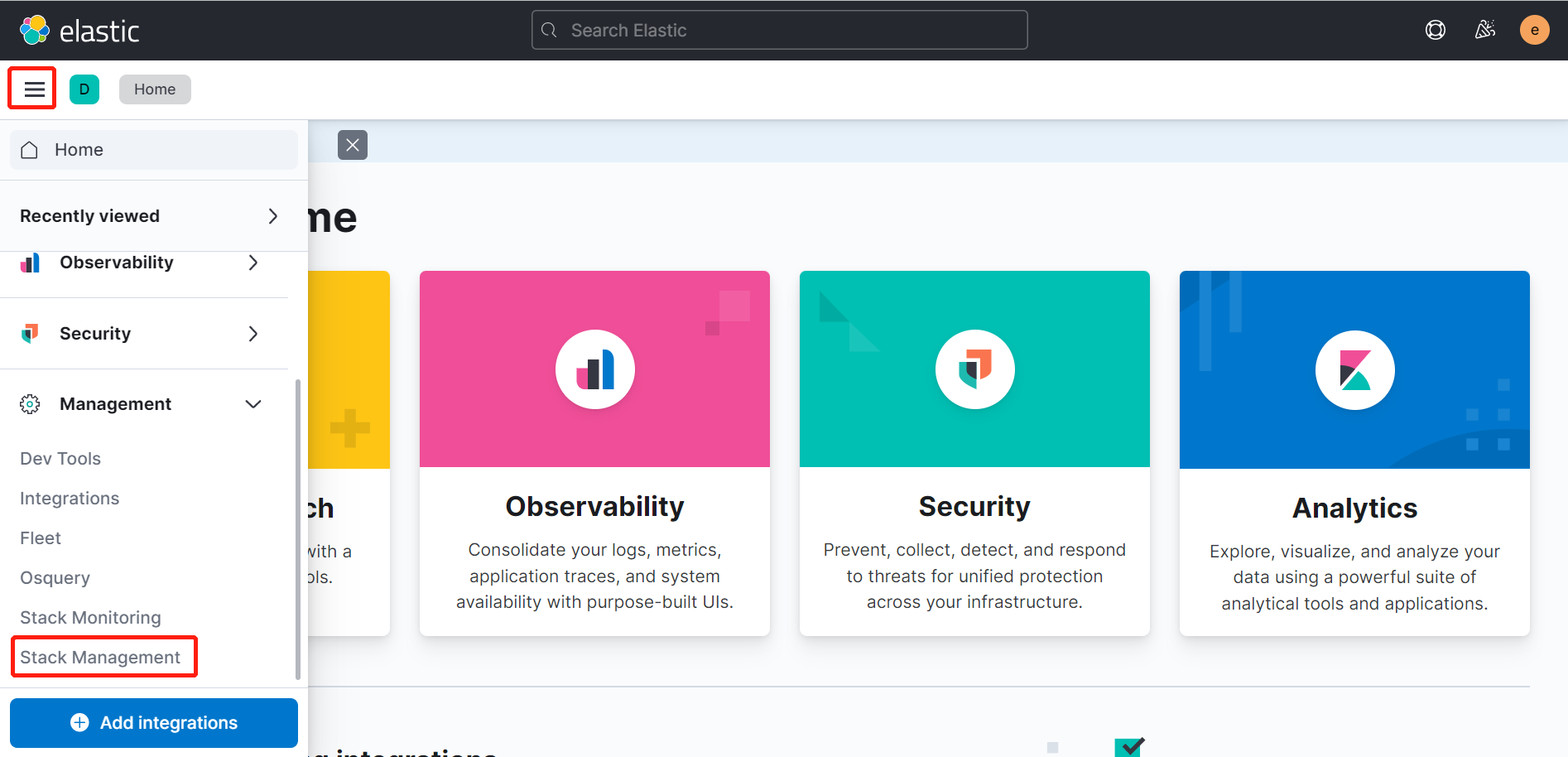
Task: Open Integrations from Management
Action: [x=70, y=499]
